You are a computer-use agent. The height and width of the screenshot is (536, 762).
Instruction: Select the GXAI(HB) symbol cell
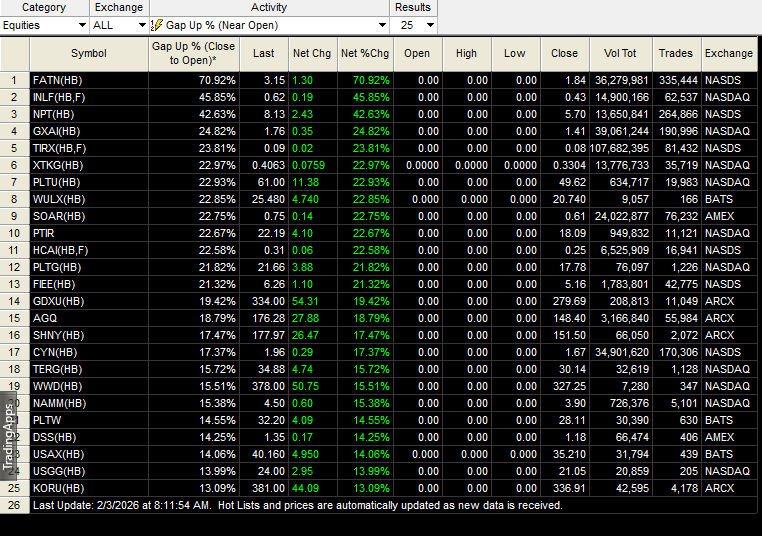89,131
